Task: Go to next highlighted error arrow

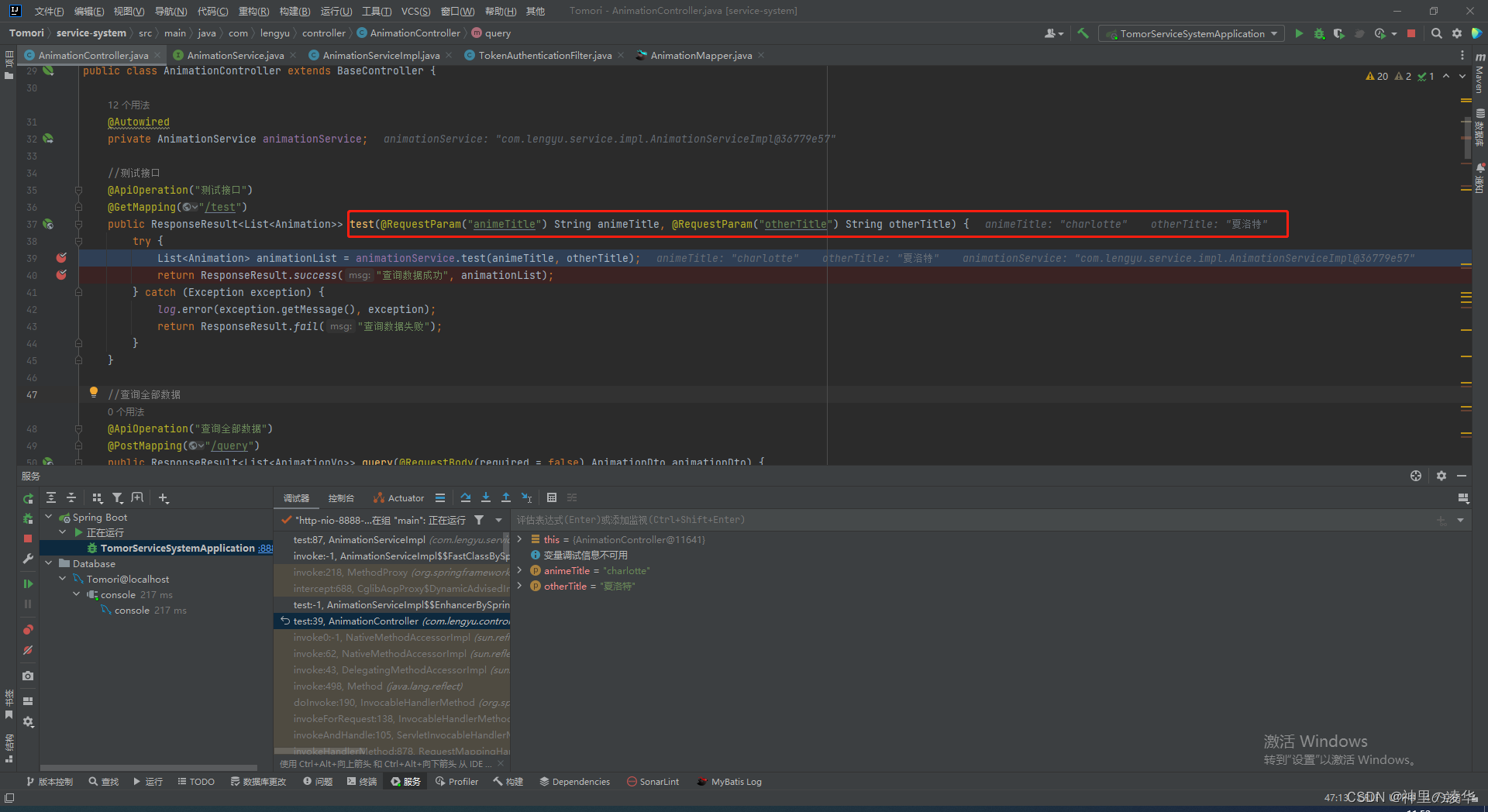Action: pos(1462,76)
